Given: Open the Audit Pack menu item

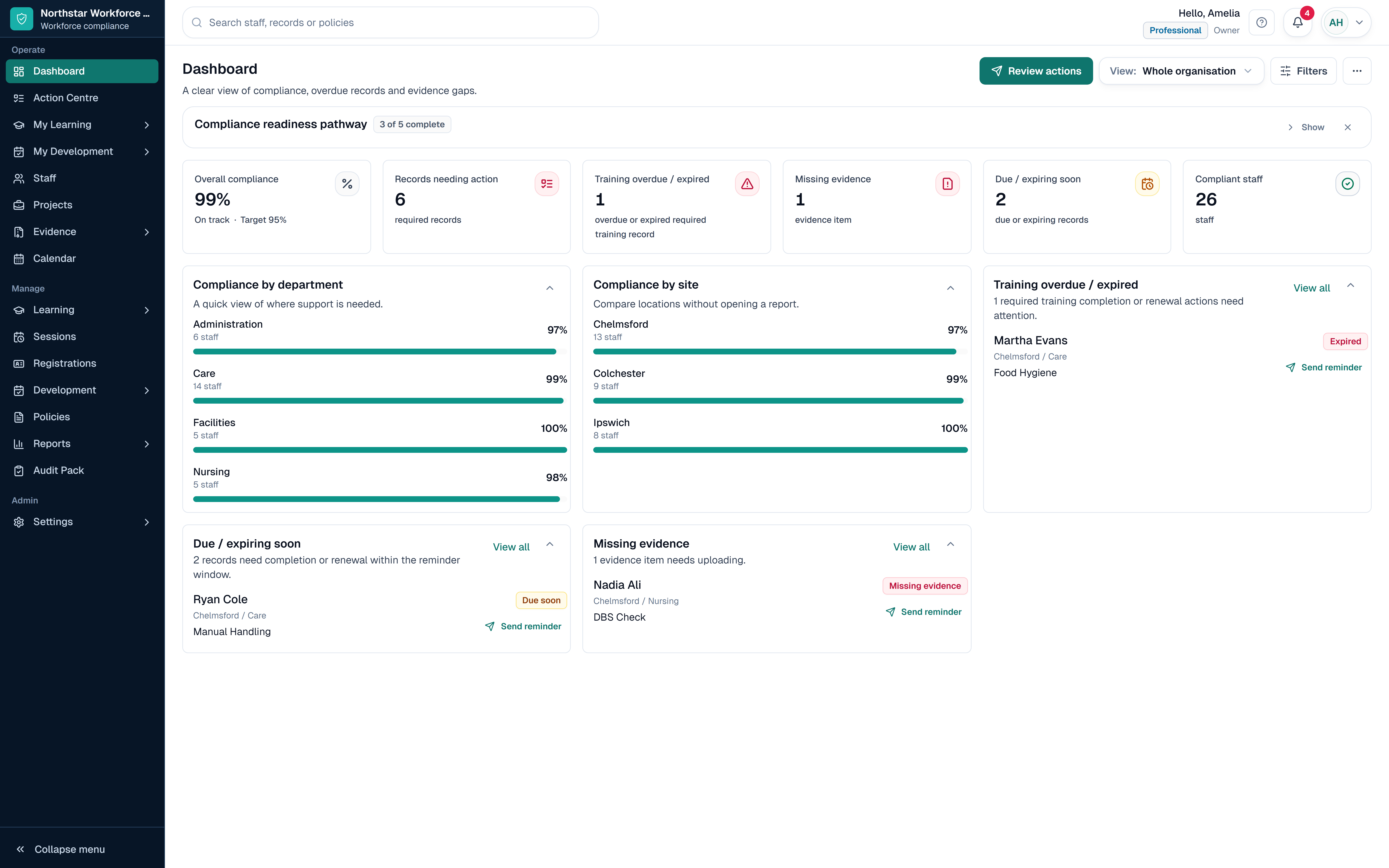Looking at the screenshot, I should click(x=82, y=471).
